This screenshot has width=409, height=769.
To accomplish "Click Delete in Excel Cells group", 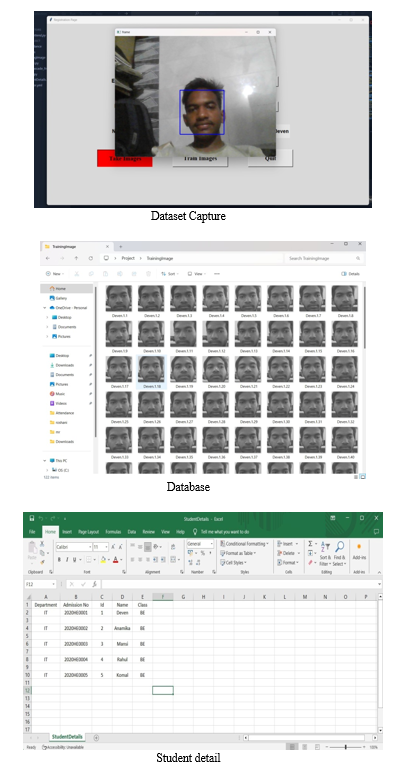I will pyautogui.click(x=288, y=553).
